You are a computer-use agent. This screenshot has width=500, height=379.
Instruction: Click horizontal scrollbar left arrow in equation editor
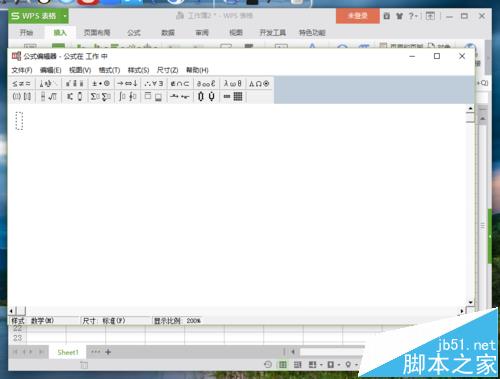coord(11,311)
